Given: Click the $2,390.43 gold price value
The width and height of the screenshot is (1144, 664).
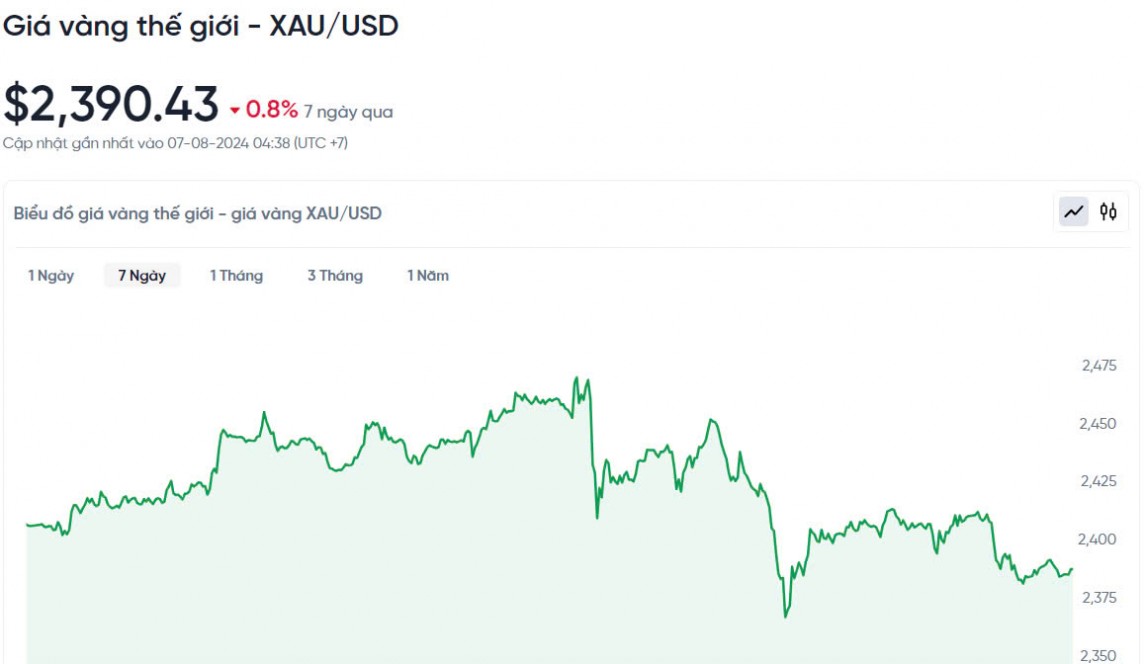Looking at the screenshot, I should tap(111, 105).
